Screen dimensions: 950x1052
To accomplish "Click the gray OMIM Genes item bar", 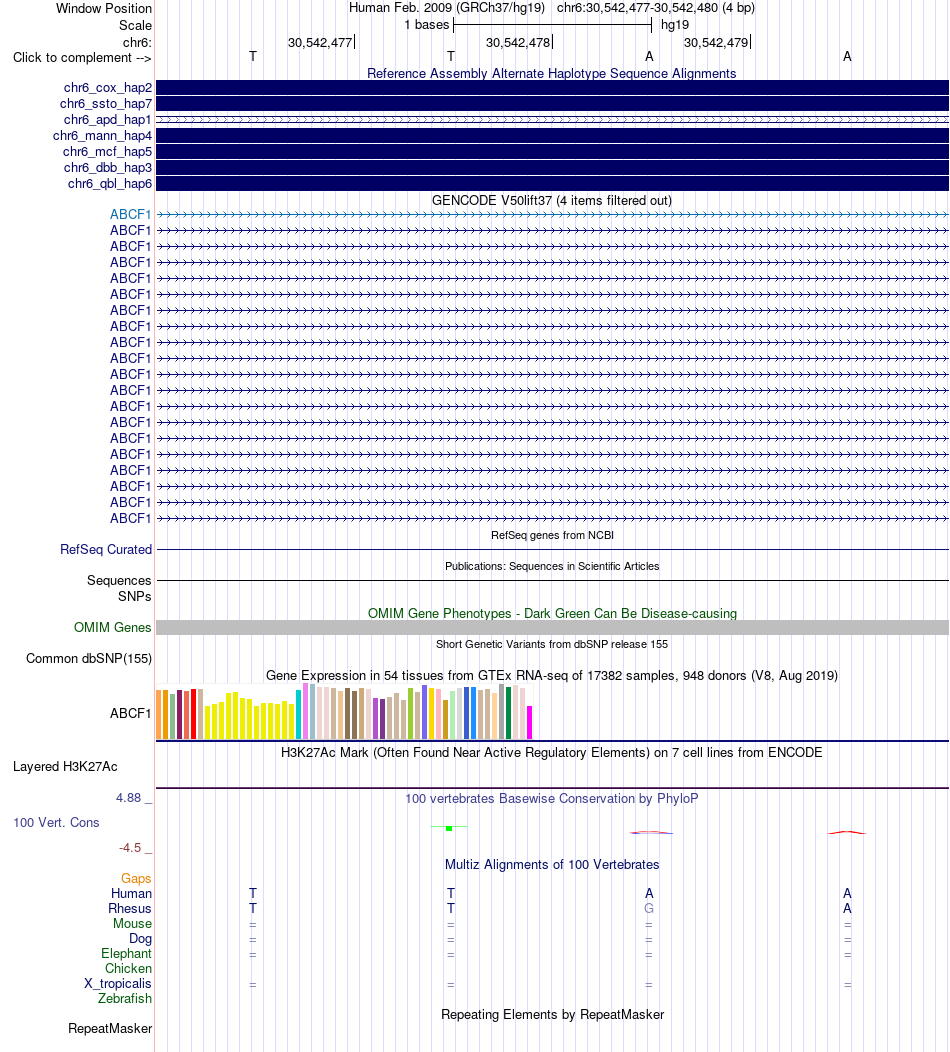I will coord(552,627).
